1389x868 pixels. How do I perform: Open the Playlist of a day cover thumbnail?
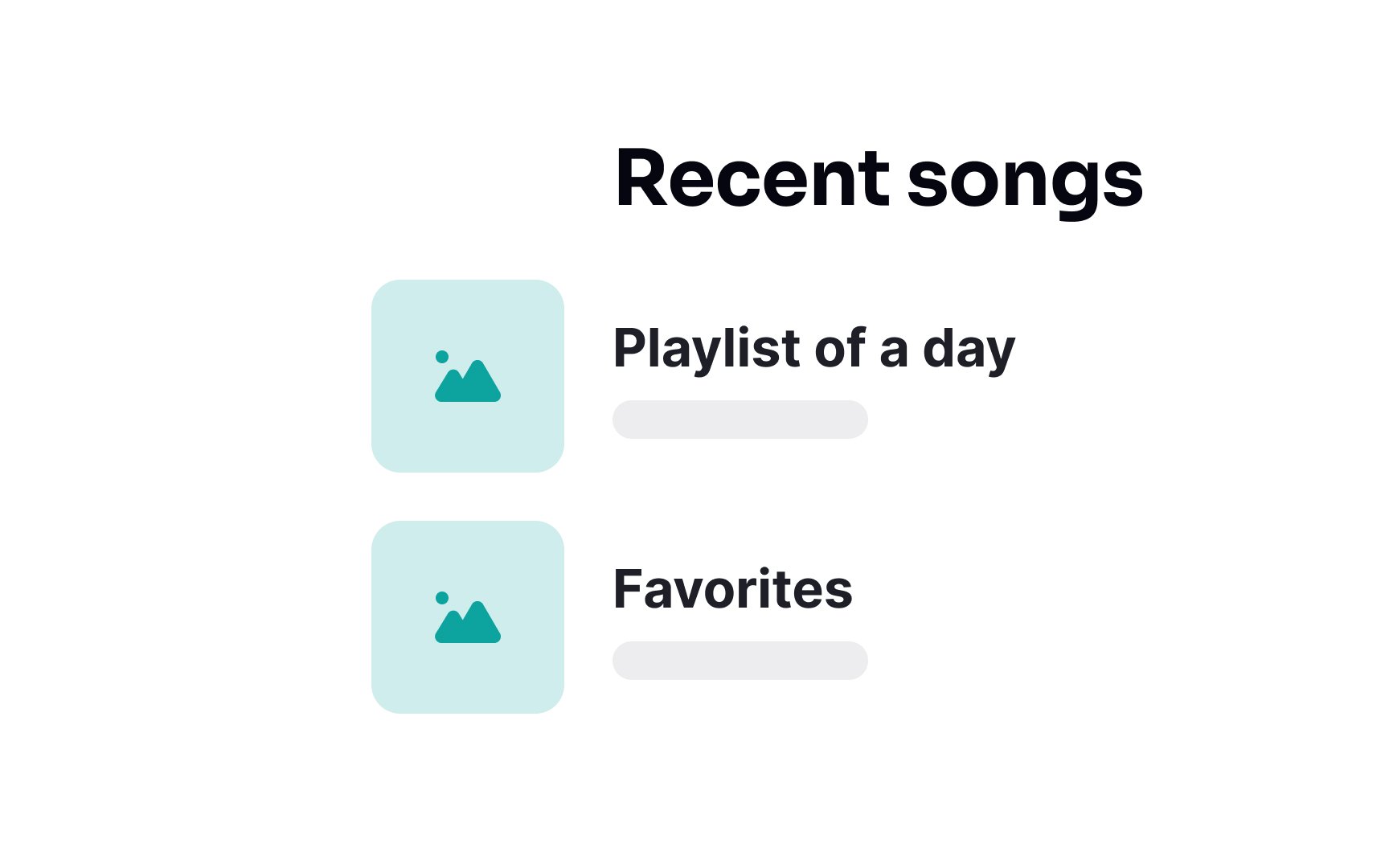[468, 376]
